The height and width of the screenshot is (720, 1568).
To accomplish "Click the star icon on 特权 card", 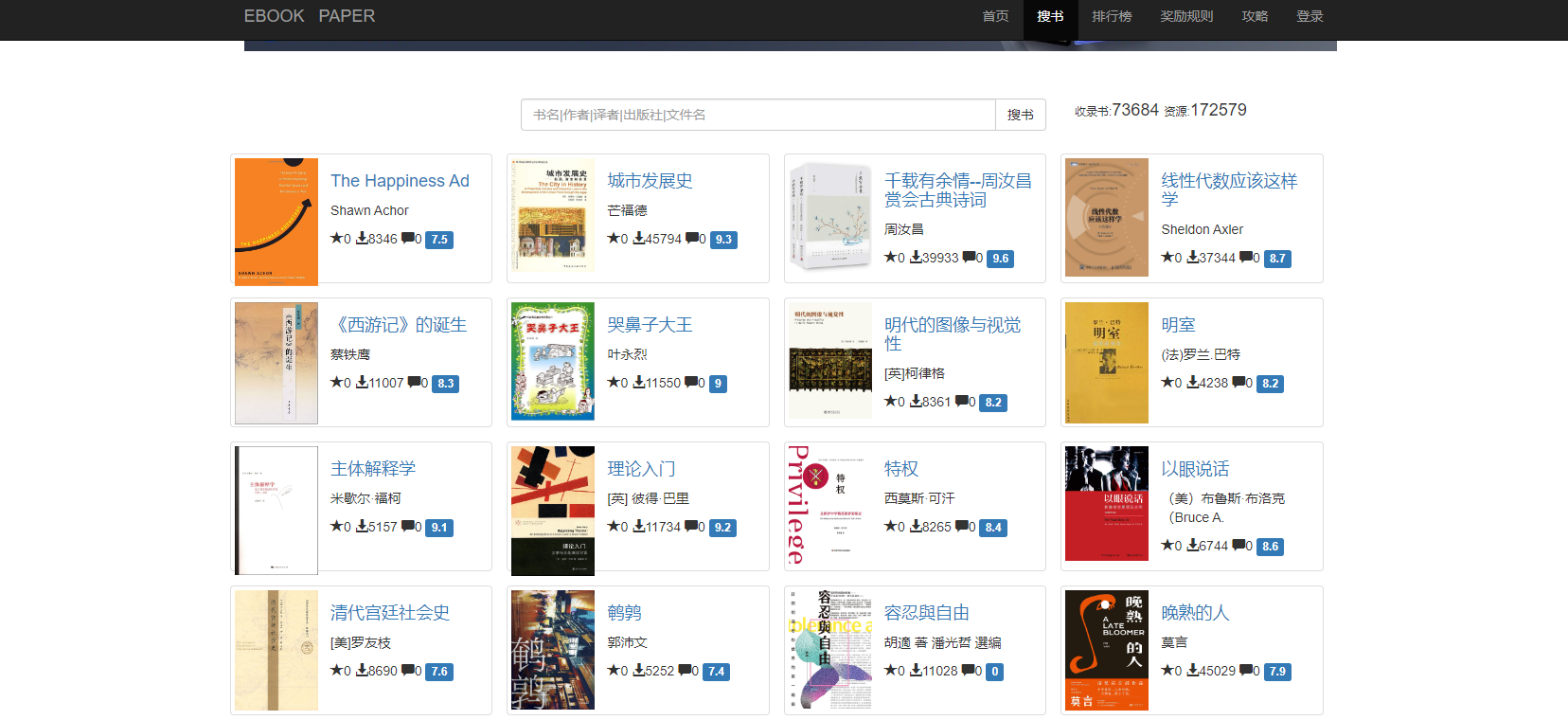I will 890,527.
